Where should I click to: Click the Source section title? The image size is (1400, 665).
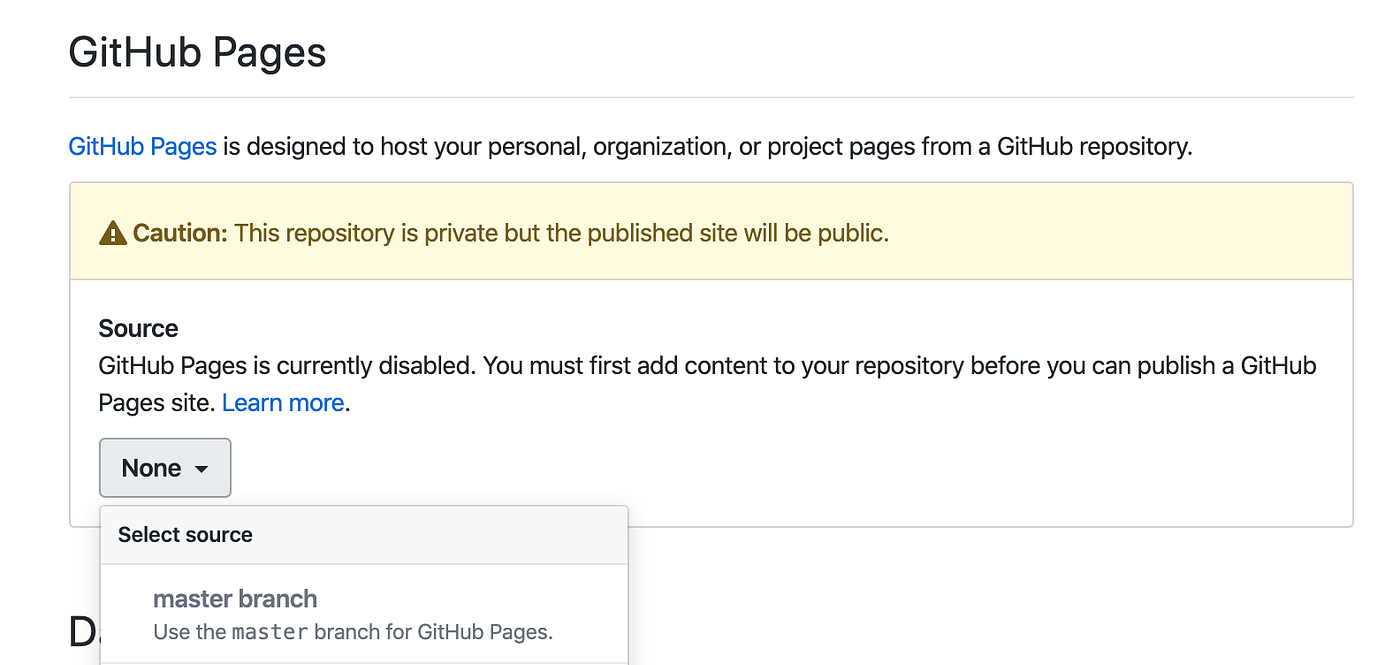138,327
